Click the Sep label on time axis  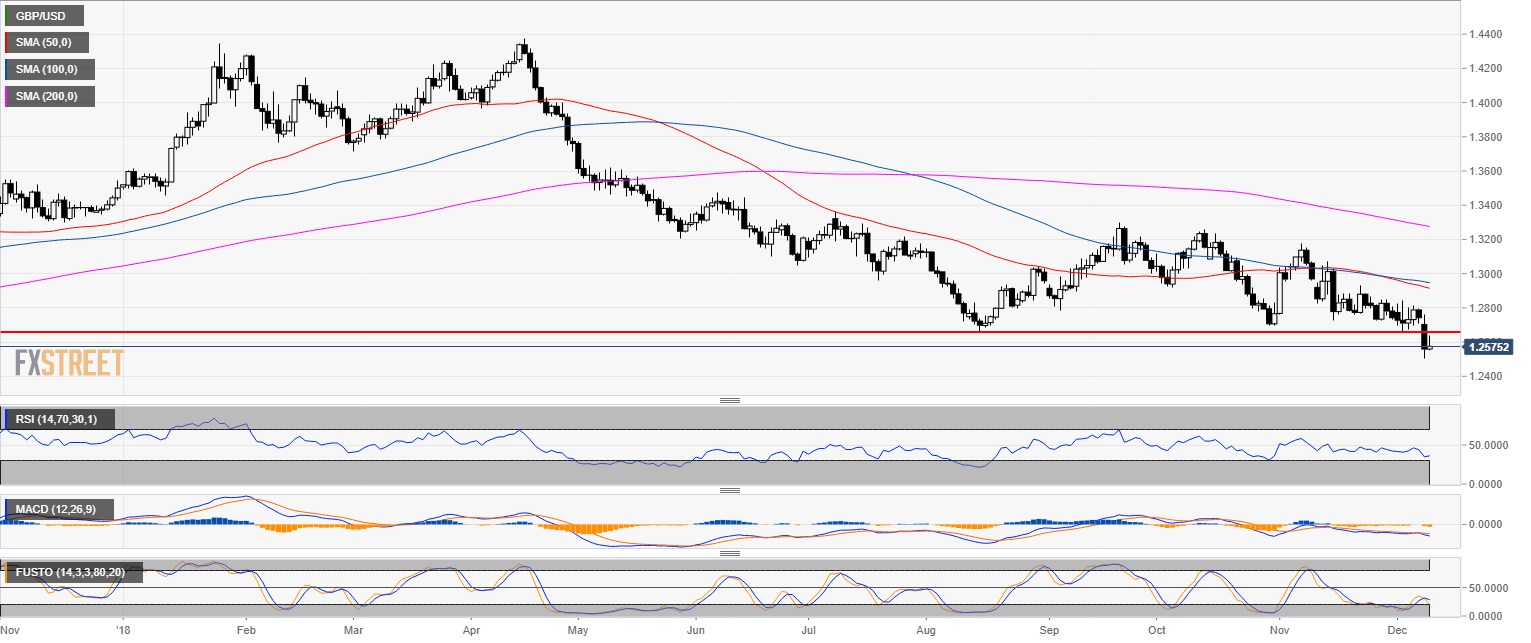pyautogui.click(x=1049, y=631)
